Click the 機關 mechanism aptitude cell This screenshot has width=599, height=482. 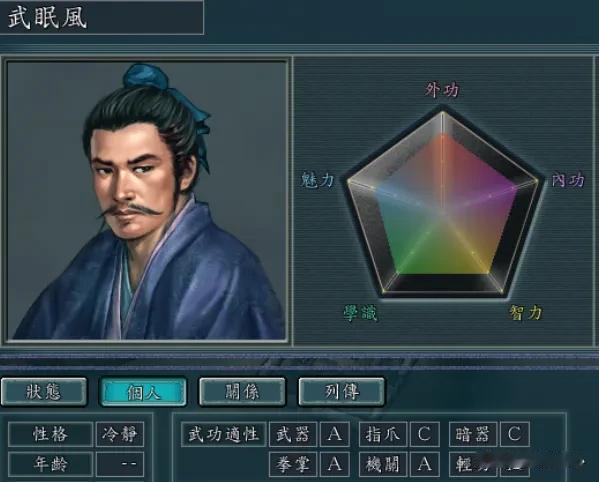pyautogui.click(x=383, y=464)
